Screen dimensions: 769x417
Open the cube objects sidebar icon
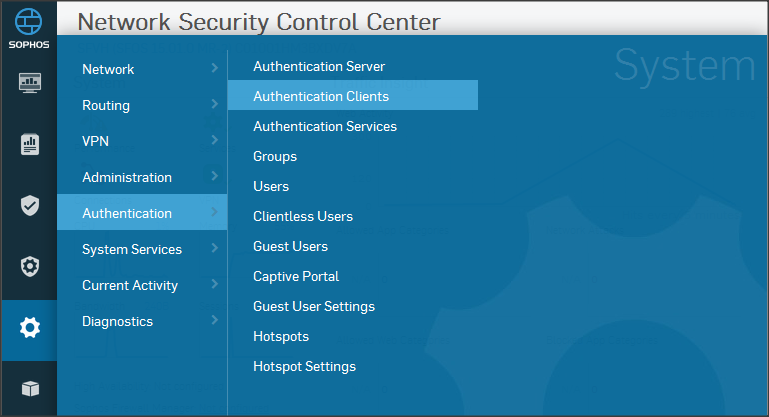[29, 388]
